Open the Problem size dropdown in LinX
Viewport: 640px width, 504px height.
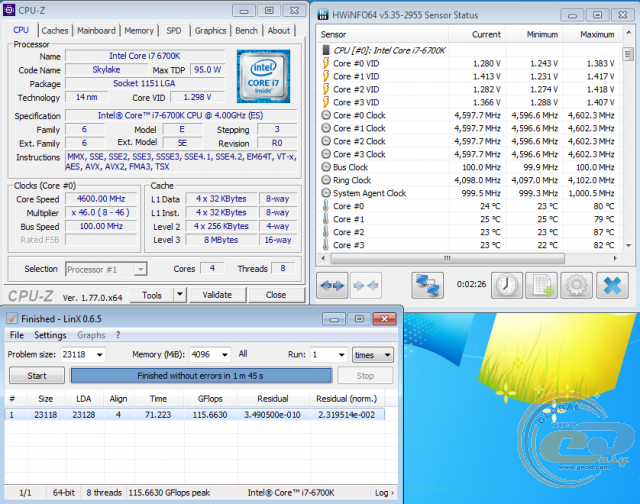click(100, 355)
